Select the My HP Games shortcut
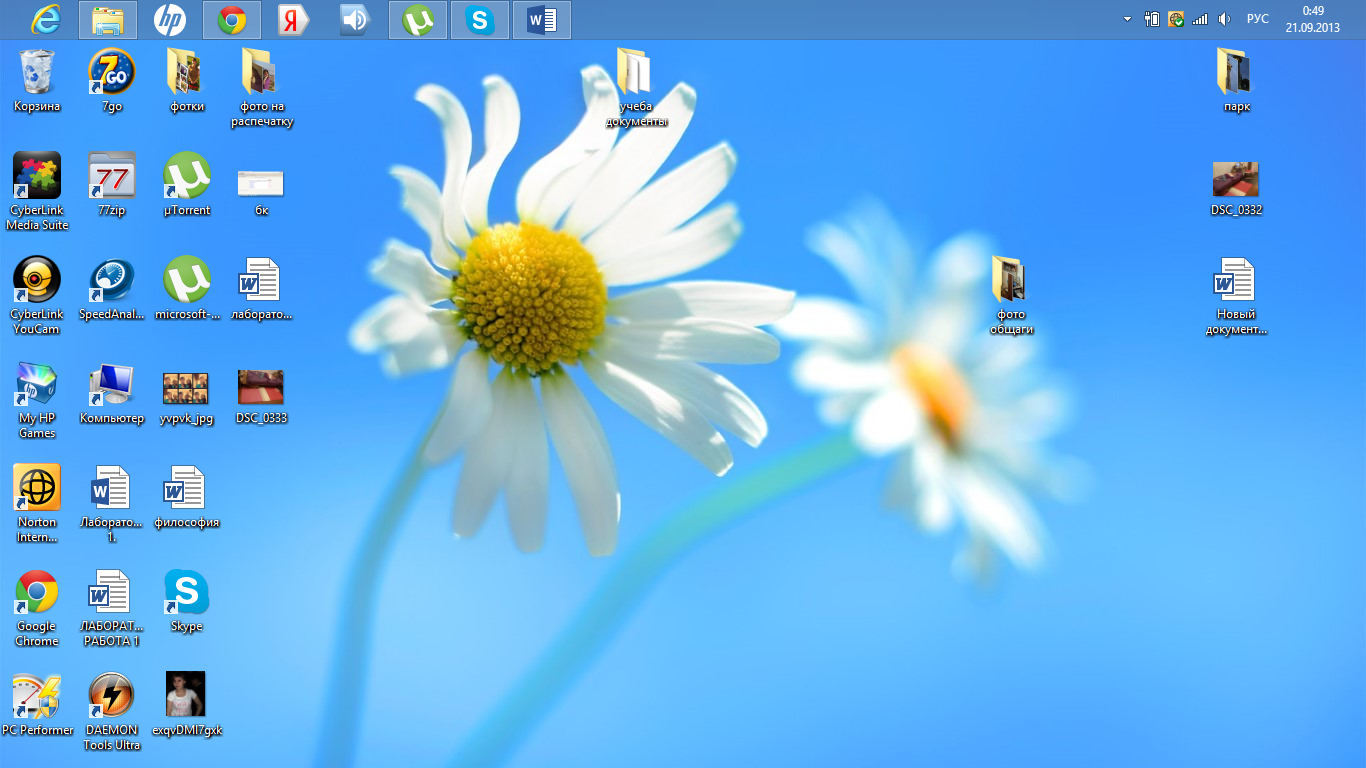The image size is (1366, 768). 37,400
